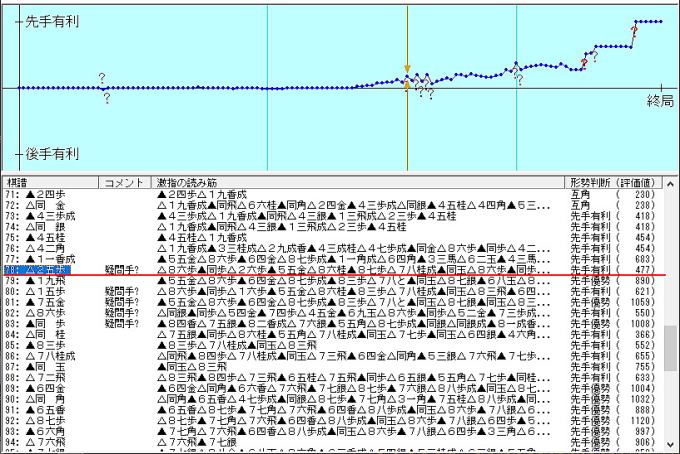
Task: Click the 後手有利 label on graph
Action: point(52,155)
